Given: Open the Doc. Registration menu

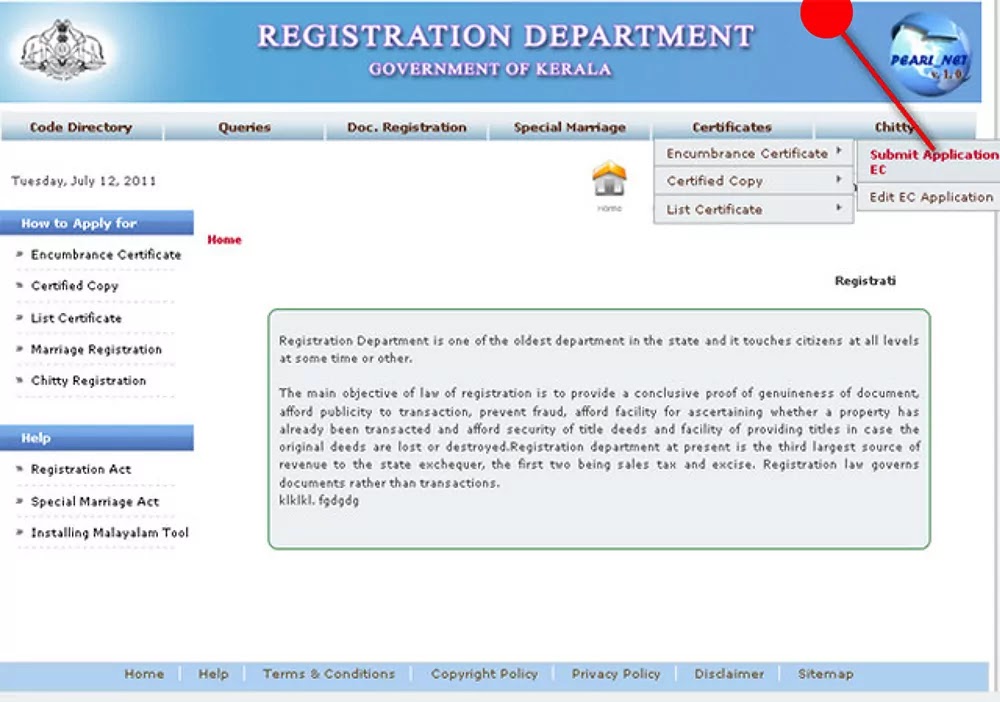Looking at the screenshot, I should point(406,127).
